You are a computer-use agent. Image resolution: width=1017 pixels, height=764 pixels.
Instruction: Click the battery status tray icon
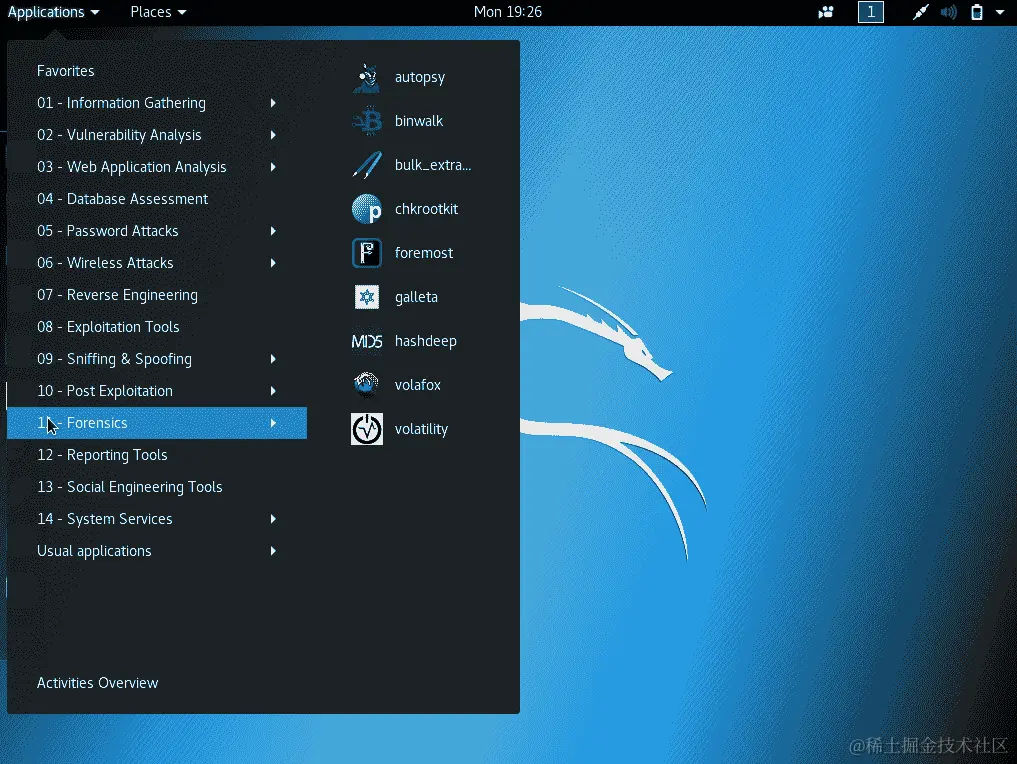click(x=976, y=12)
